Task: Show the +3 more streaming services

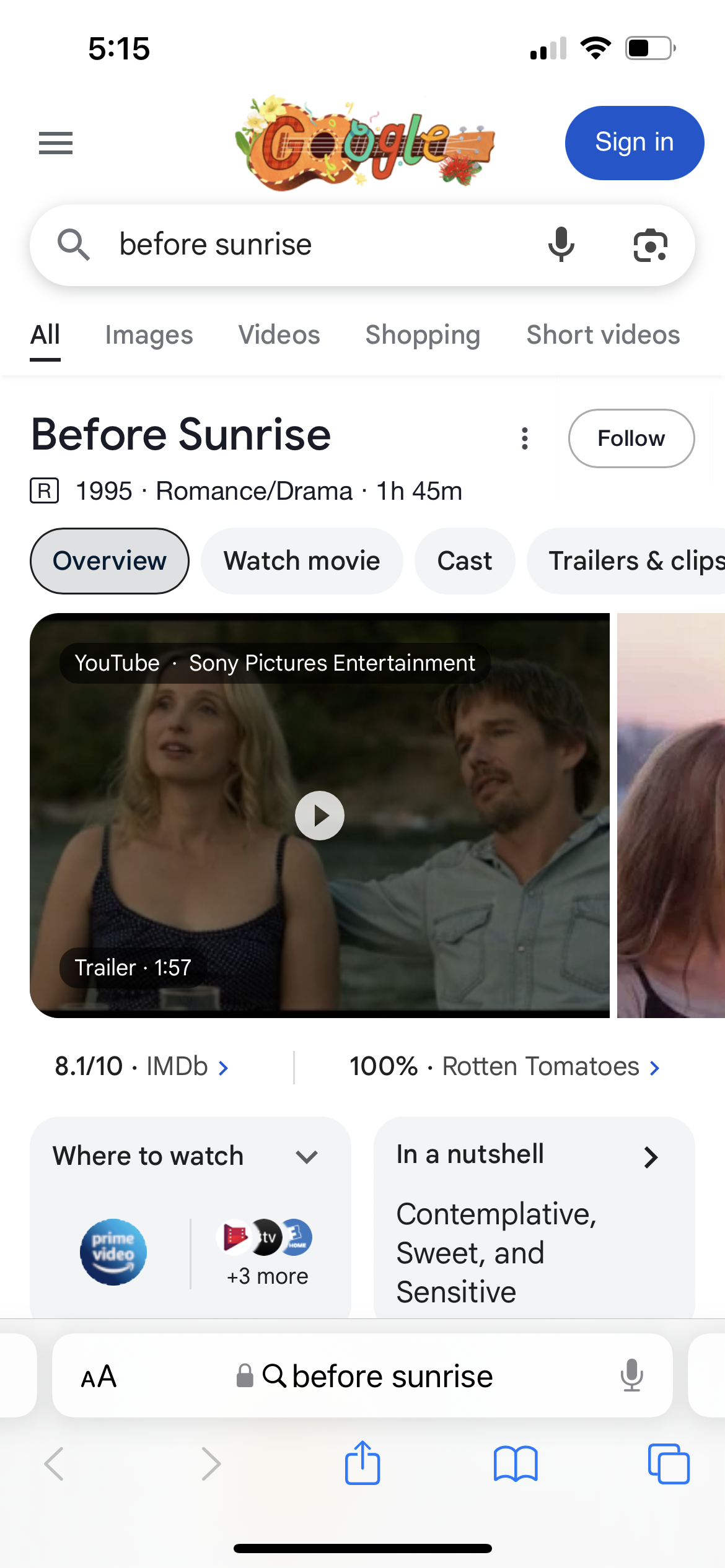Action: 267,1251
